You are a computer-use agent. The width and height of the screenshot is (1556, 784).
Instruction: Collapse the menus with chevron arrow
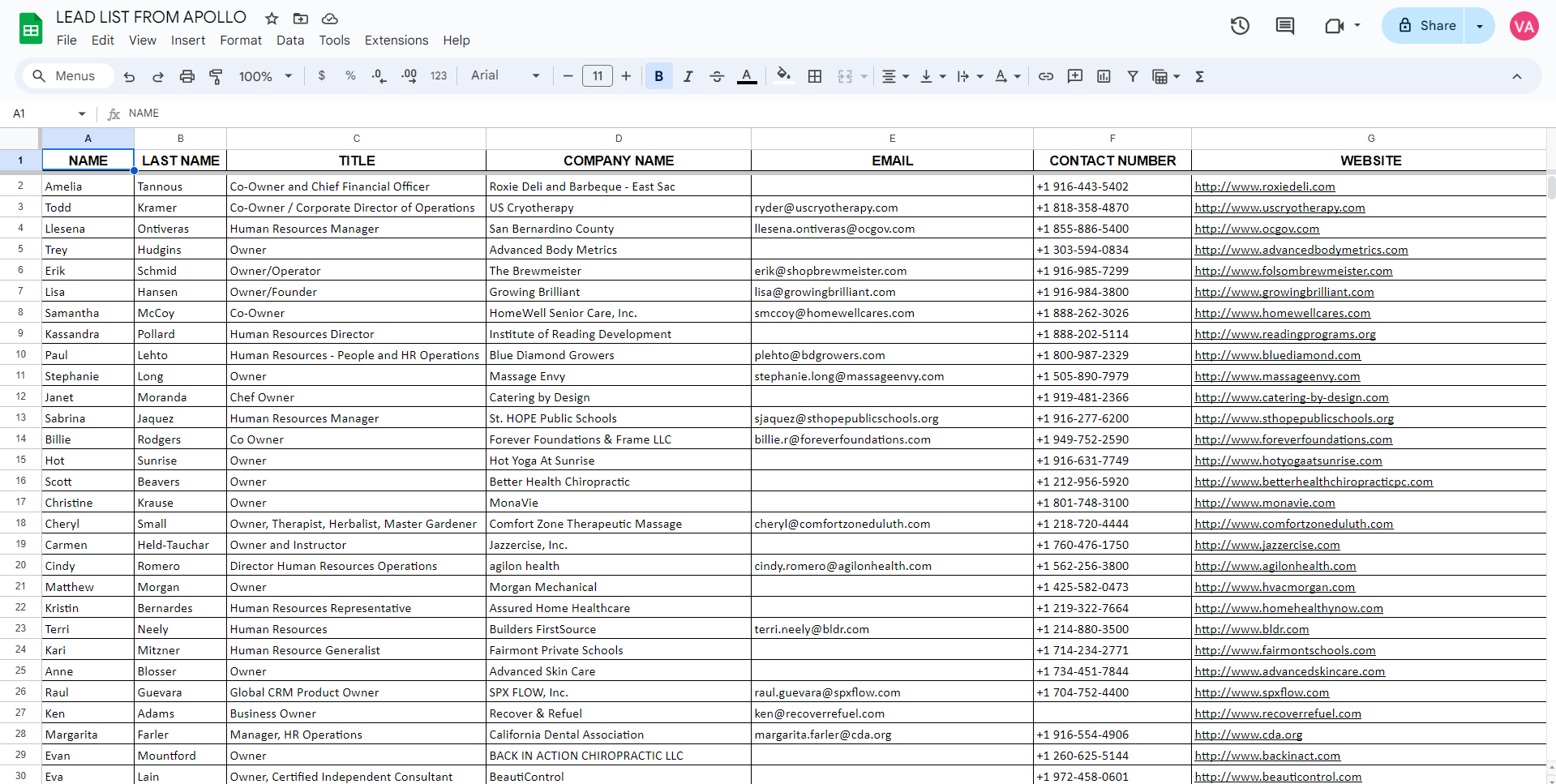[x=1516, y=76]
